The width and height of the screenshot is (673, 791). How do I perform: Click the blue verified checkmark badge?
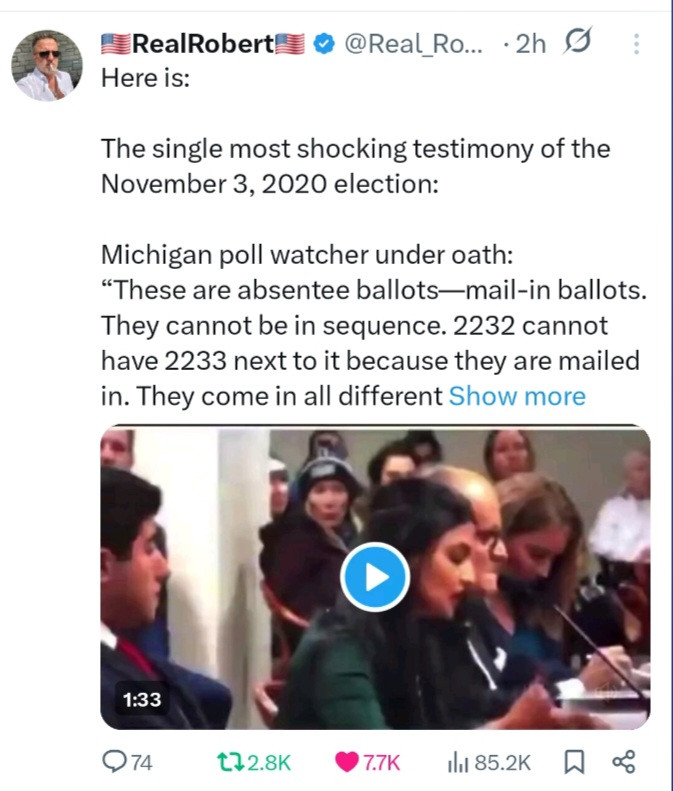[x=324, y=44]
